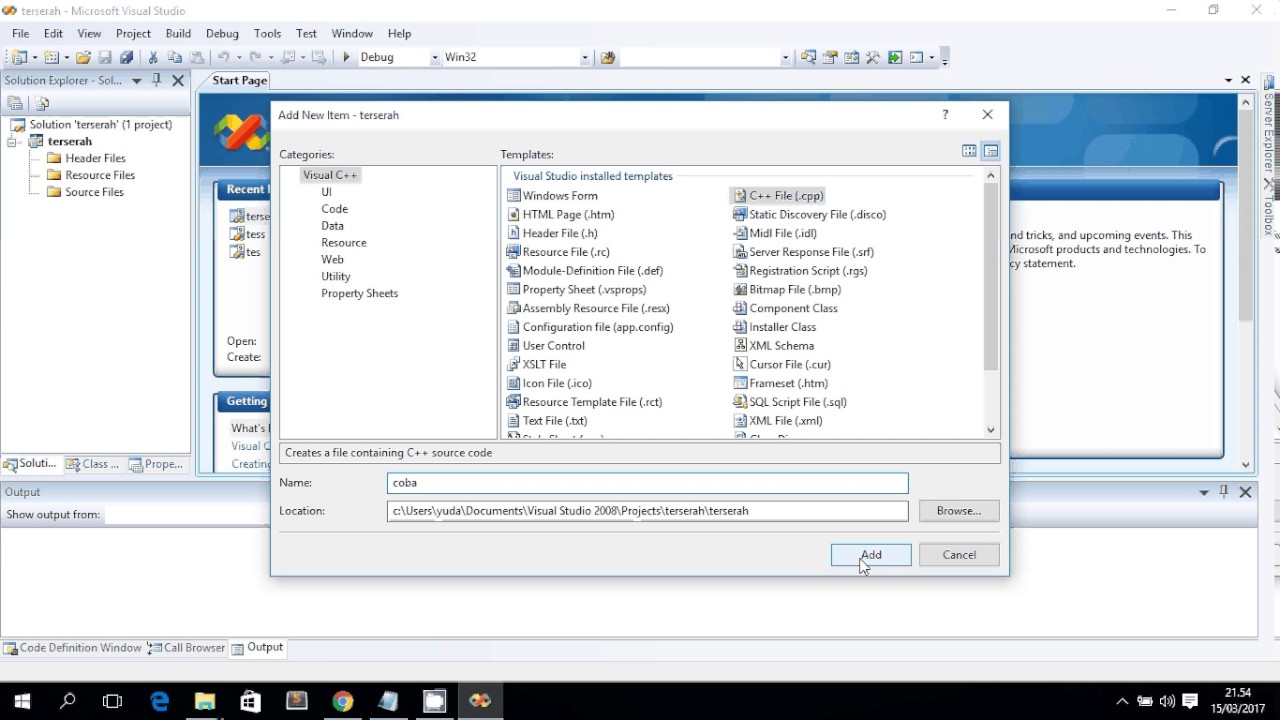The image size is (1280, 720).
Task: Click the Start Debugging play icon
Action: click(x=347, y=58)
